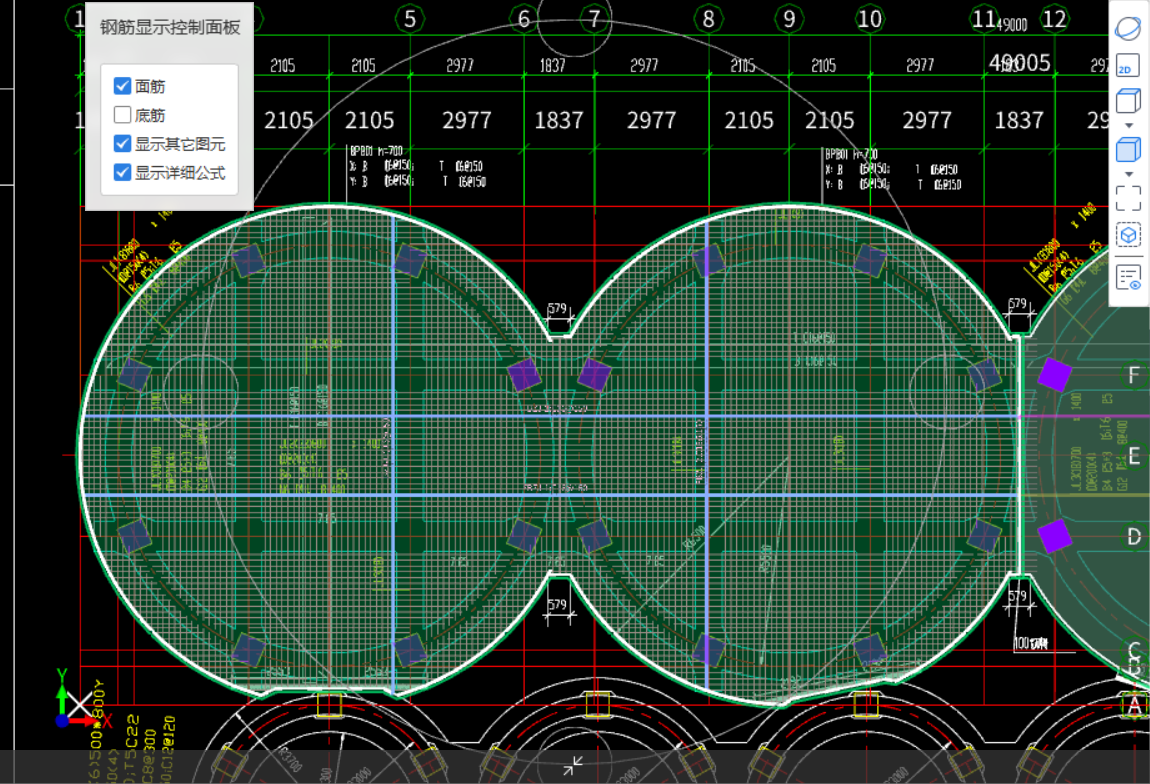Select axis bubble number 10

[x=870, y=18]
